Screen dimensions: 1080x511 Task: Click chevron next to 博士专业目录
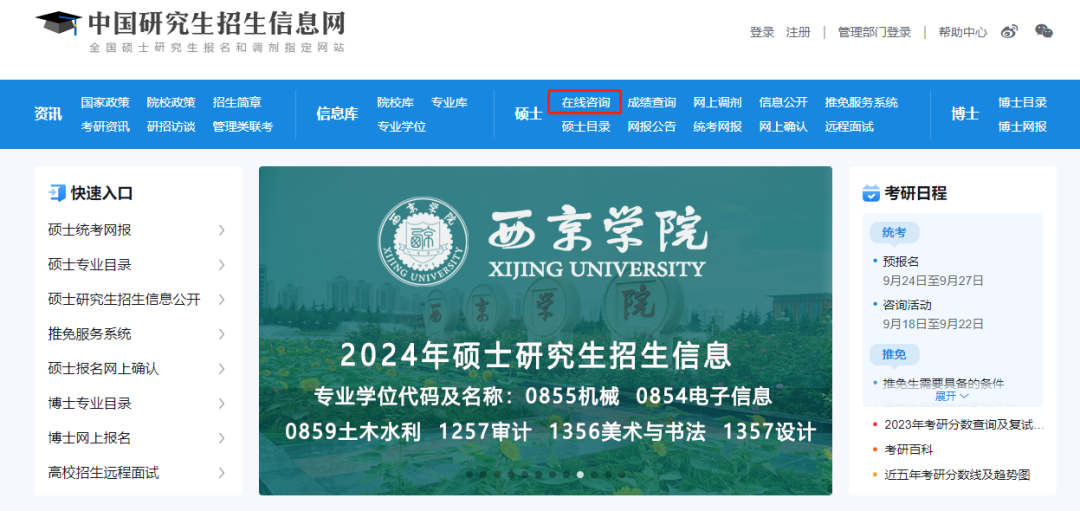222,404
